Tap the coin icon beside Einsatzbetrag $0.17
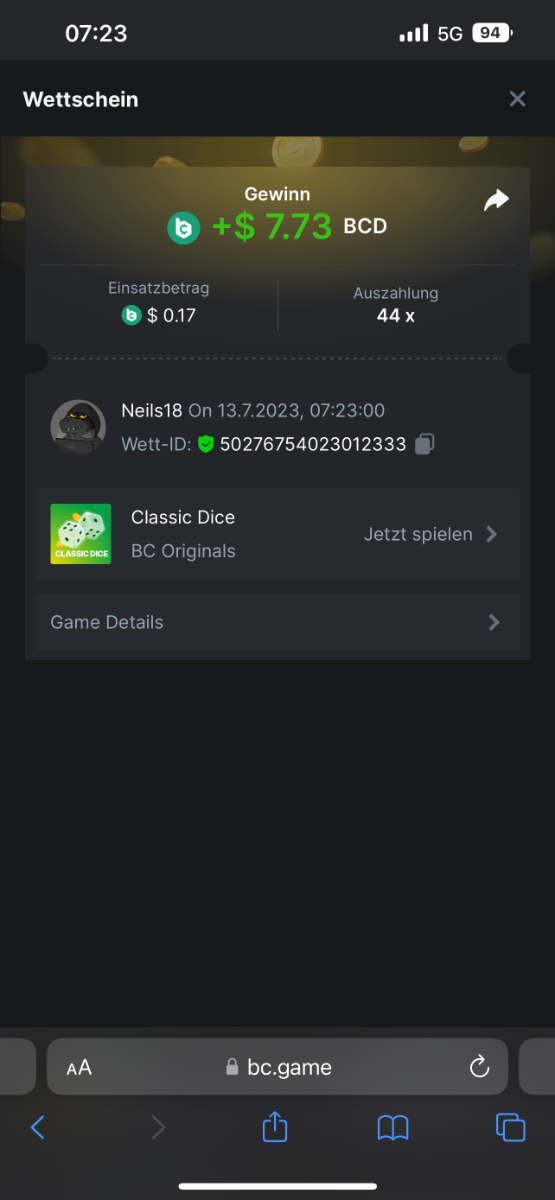 [x=131, y=315]
